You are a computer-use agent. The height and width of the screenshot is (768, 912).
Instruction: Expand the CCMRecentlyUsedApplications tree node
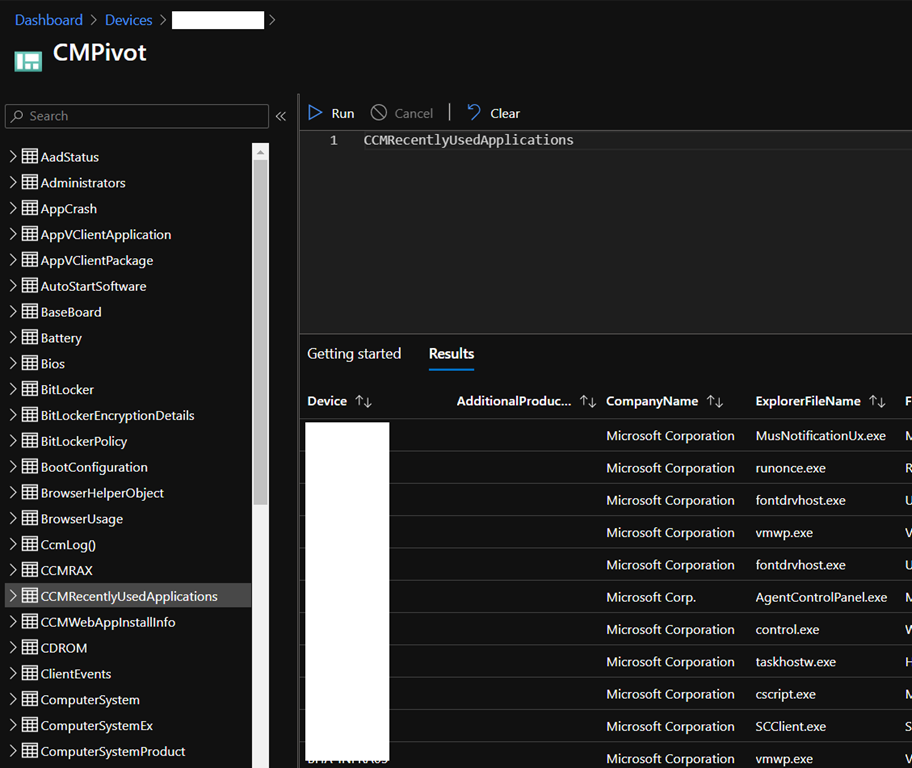(13, 596)
